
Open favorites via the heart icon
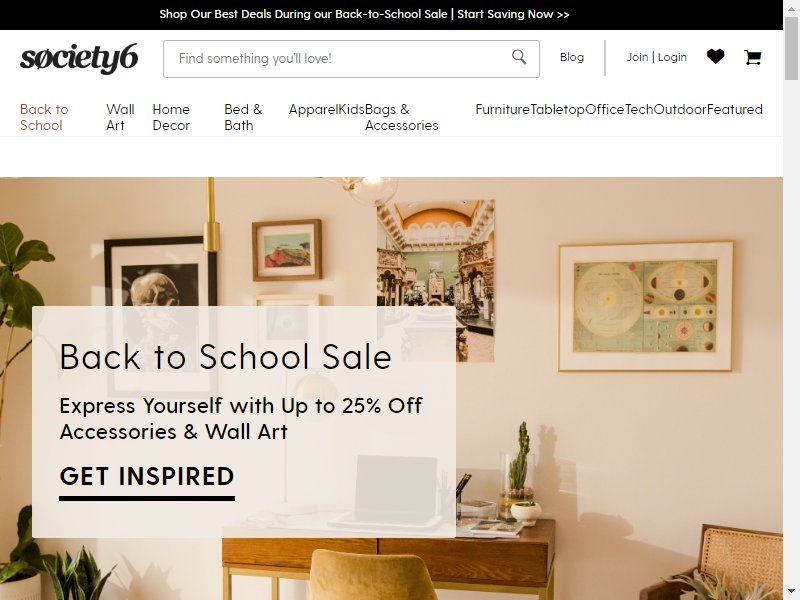coord(715,57)
